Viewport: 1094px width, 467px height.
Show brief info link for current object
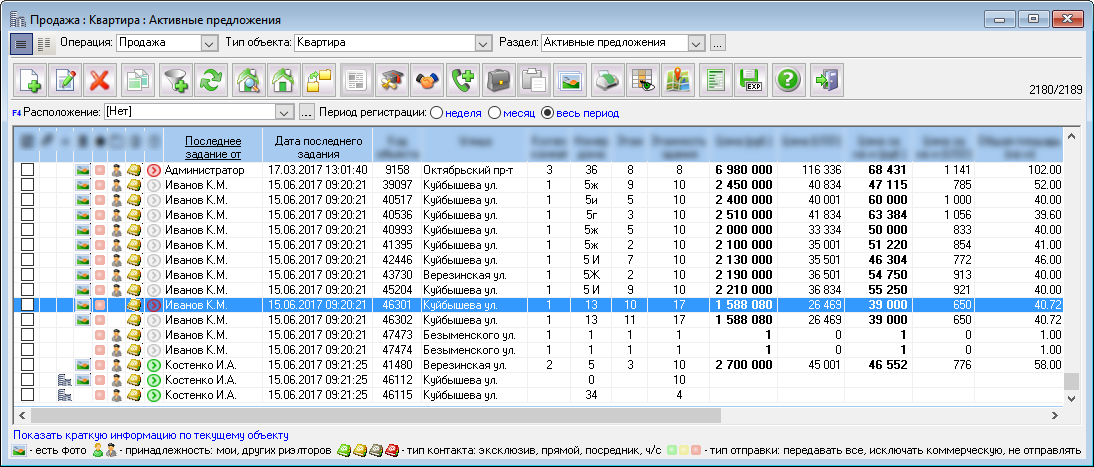pyautogui.click(x=151, y=436)
